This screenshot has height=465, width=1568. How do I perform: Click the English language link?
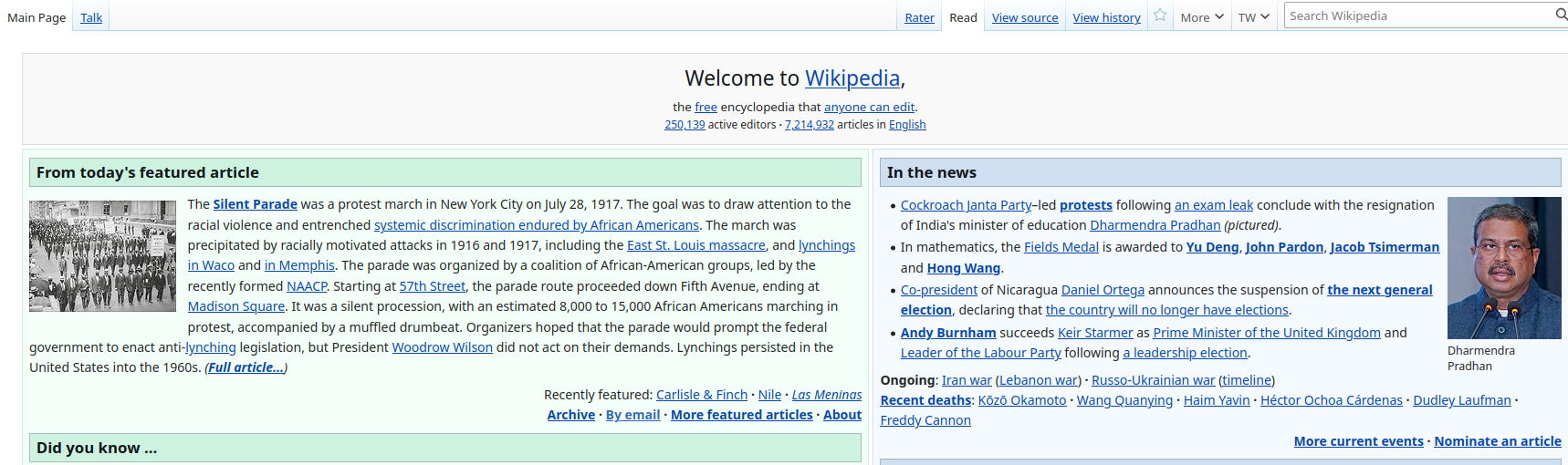pyautogui.click(x=907, y=125)
